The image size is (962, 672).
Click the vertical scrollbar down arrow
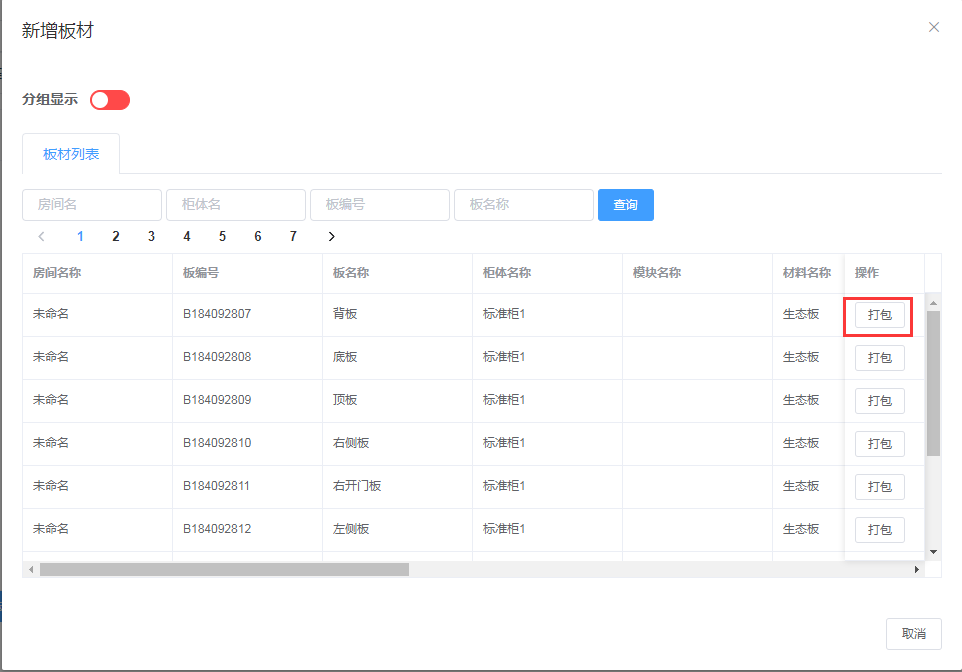point(933,551)
